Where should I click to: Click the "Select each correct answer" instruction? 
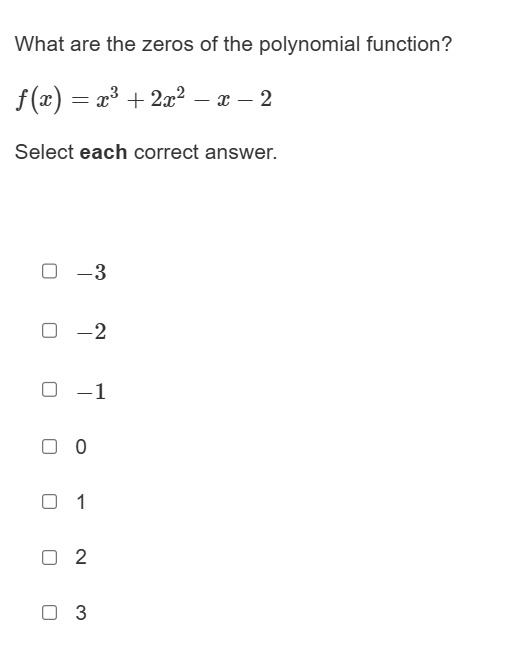[x=146, y=152]
